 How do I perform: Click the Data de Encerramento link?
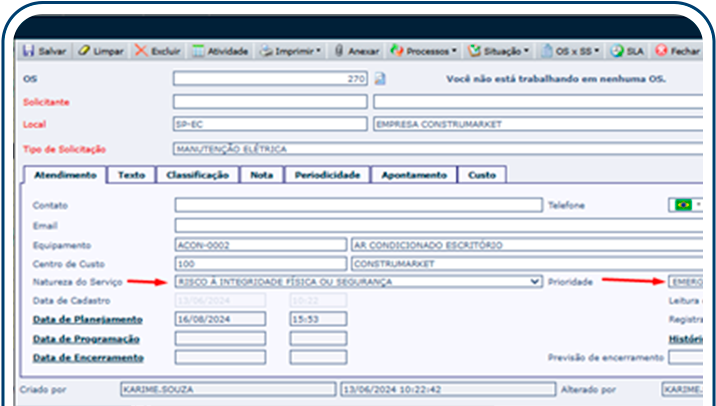tap(86, 357)
